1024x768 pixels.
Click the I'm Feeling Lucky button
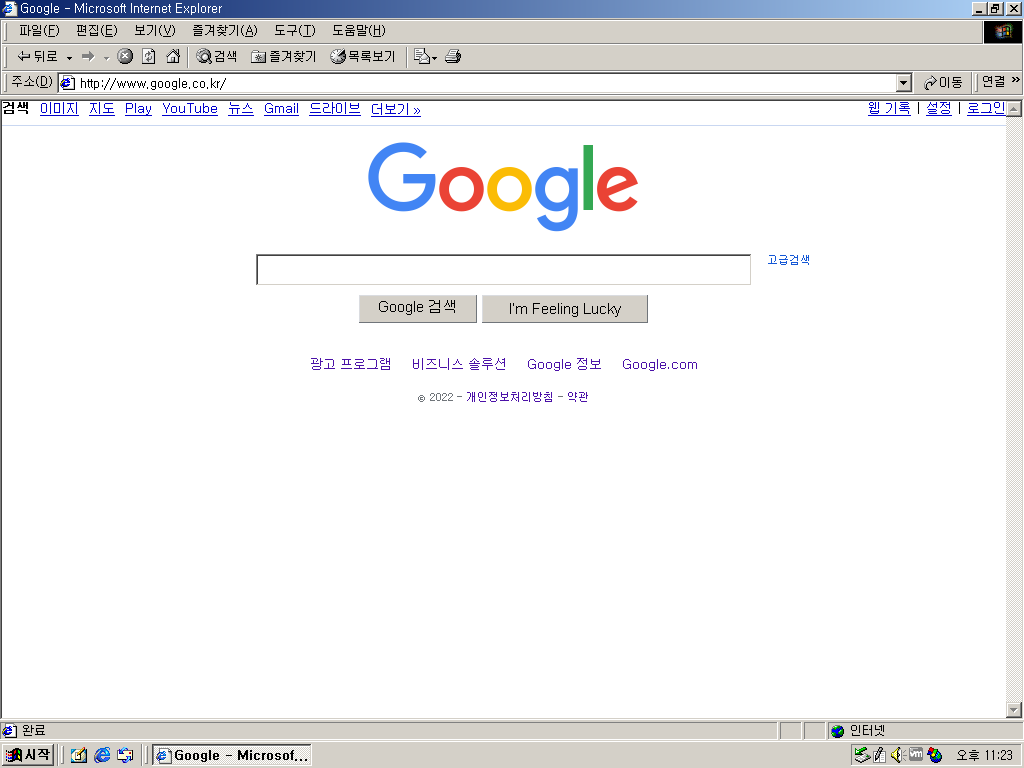[565, 308]
